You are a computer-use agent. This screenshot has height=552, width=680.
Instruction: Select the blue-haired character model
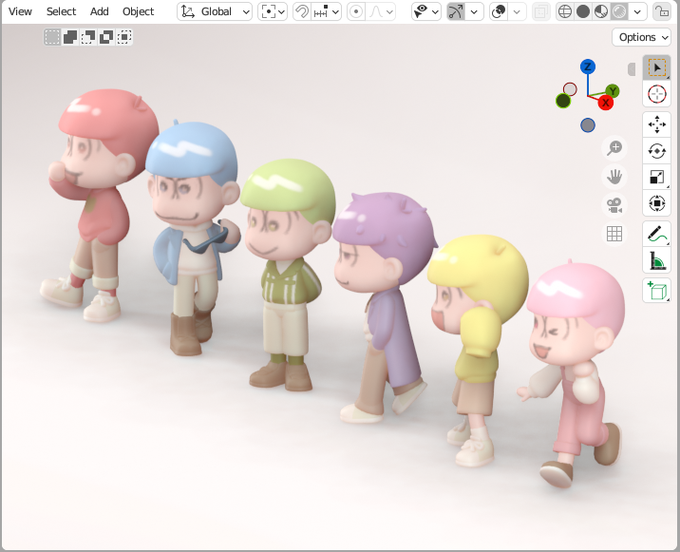[x=194, y=234]
